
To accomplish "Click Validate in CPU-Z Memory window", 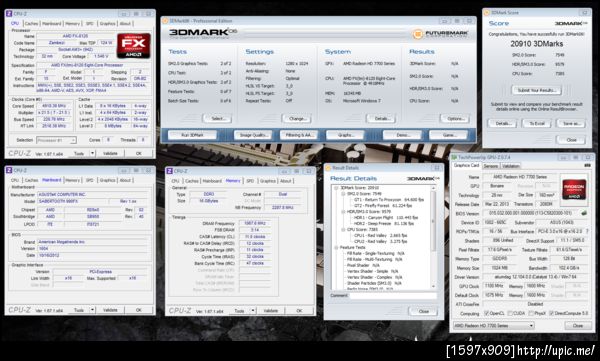I will coord(270,310).
